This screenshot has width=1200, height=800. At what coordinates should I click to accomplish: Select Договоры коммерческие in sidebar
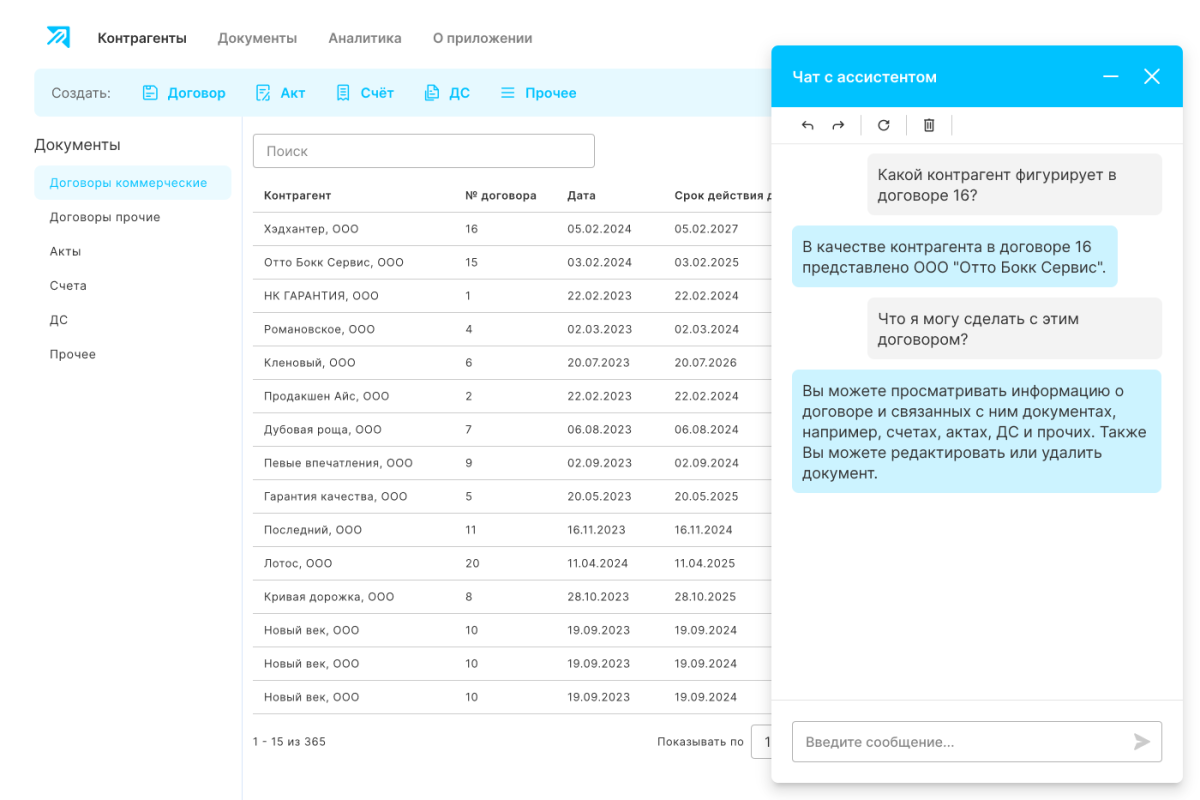tap(132, 183)
